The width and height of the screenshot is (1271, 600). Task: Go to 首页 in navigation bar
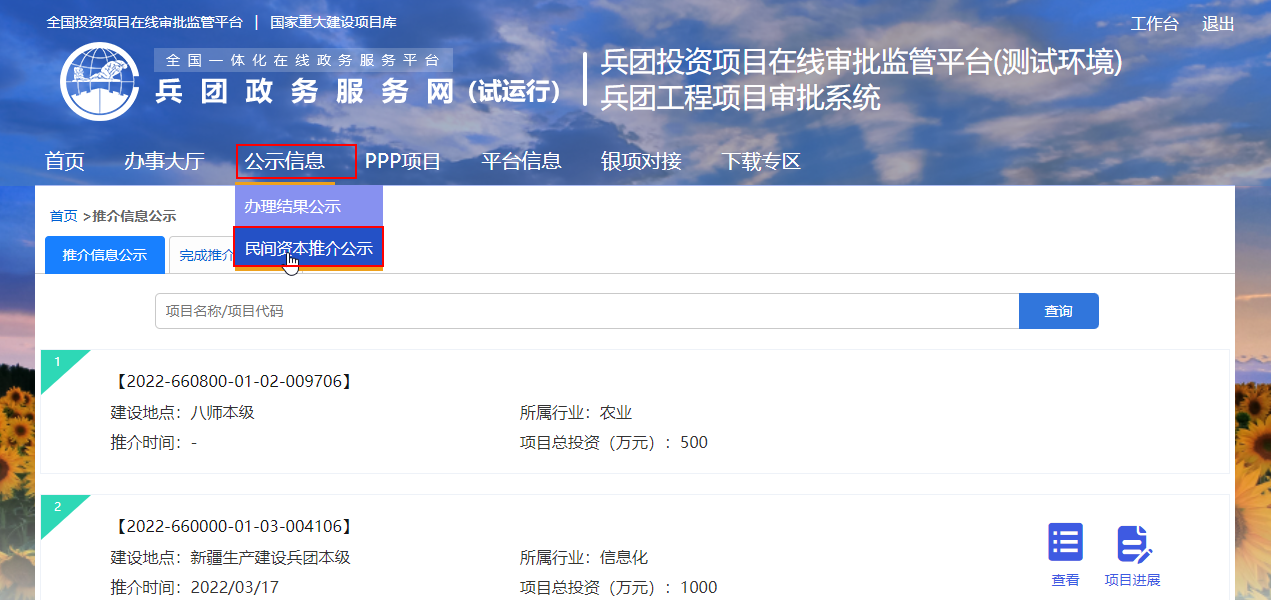[65, 161]
